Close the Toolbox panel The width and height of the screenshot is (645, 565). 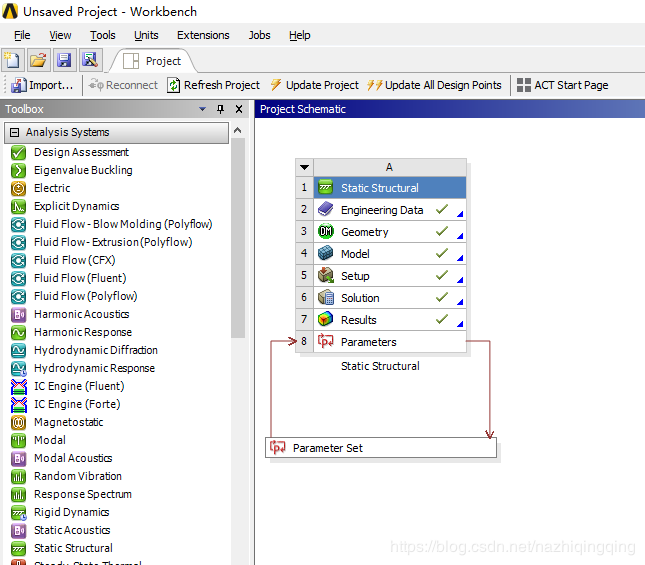coord(239,109)
